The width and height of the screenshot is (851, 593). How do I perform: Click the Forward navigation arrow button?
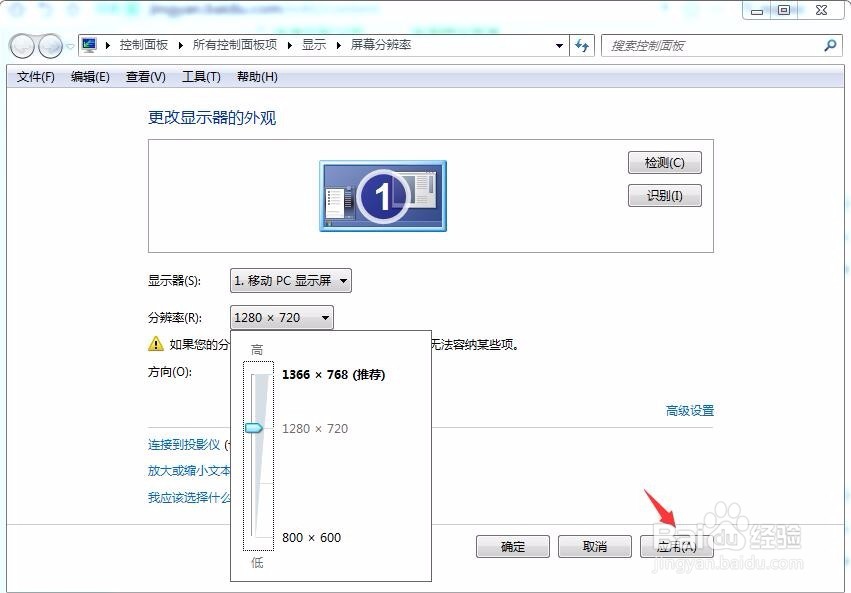coord(51,46)
